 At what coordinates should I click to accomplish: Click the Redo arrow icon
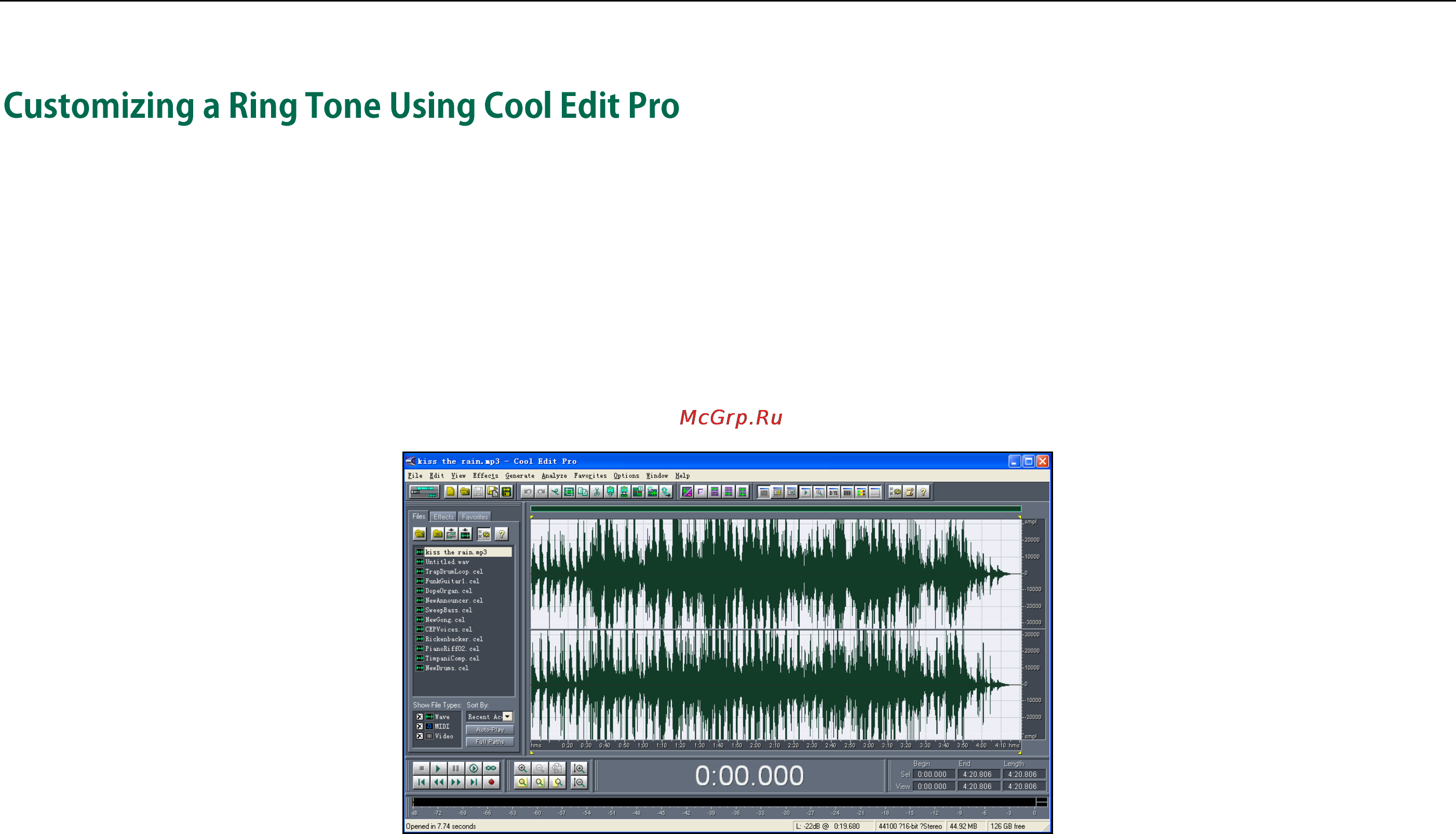541,491
